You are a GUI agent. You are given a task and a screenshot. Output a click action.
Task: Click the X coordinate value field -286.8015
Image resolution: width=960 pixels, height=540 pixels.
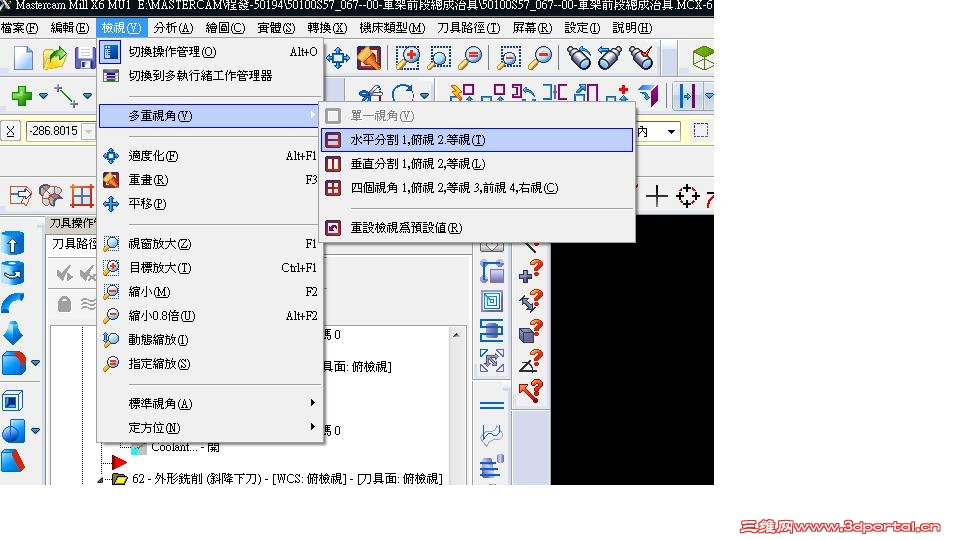54,131
